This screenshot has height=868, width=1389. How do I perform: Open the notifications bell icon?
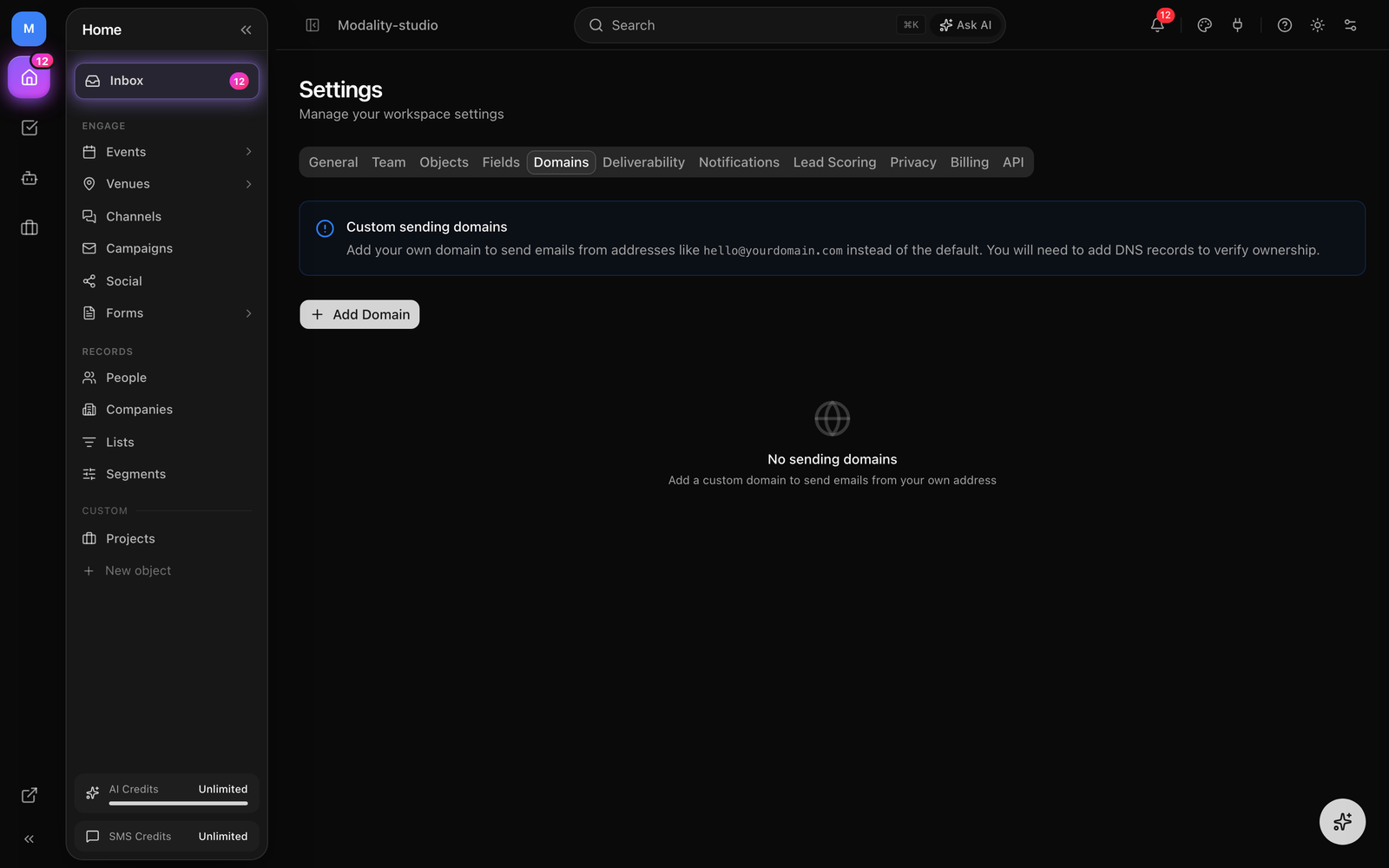(x=1157, y=25)
